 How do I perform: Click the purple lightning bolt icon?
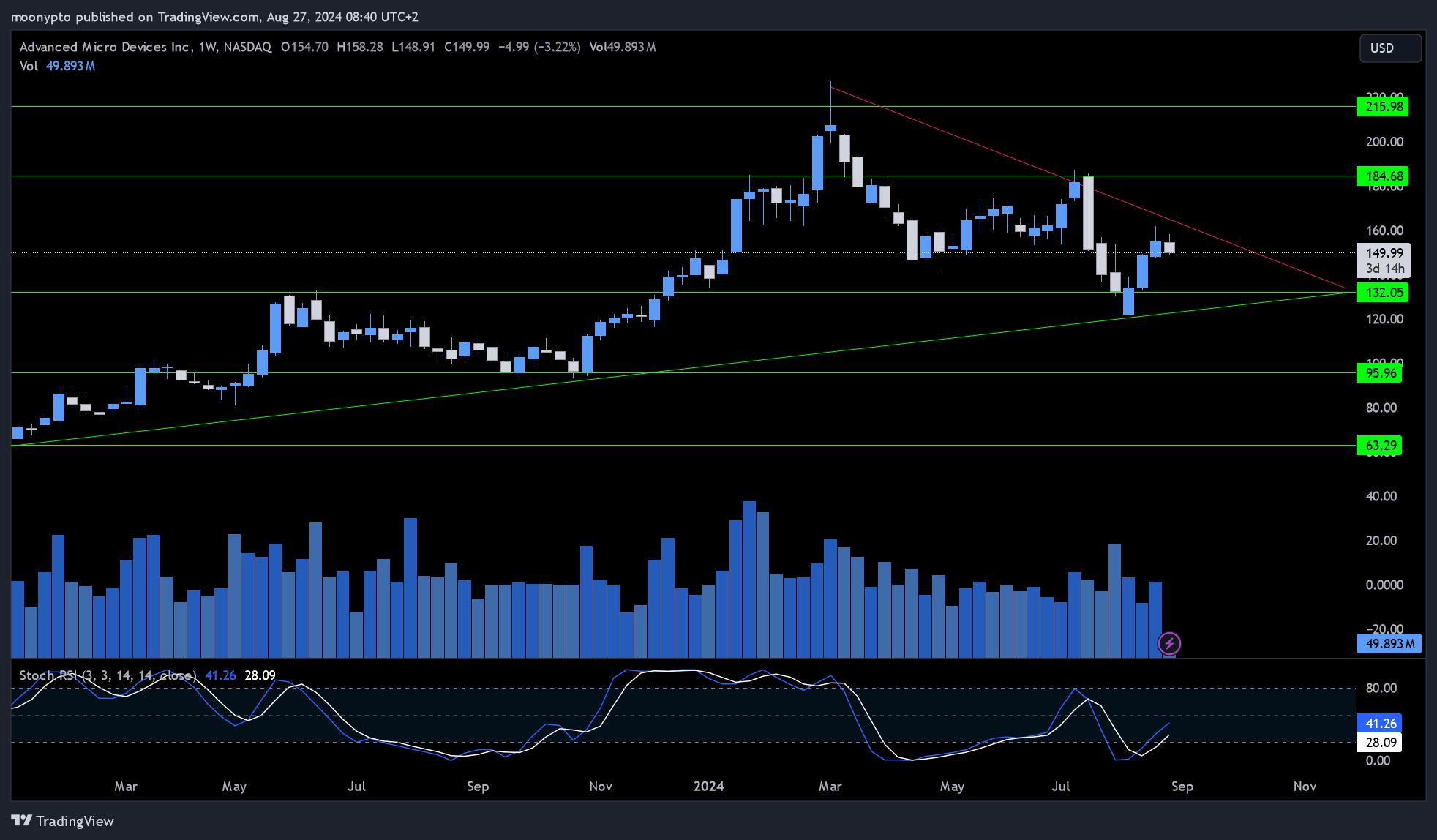pyautogui.click(x=1169, y=643)
